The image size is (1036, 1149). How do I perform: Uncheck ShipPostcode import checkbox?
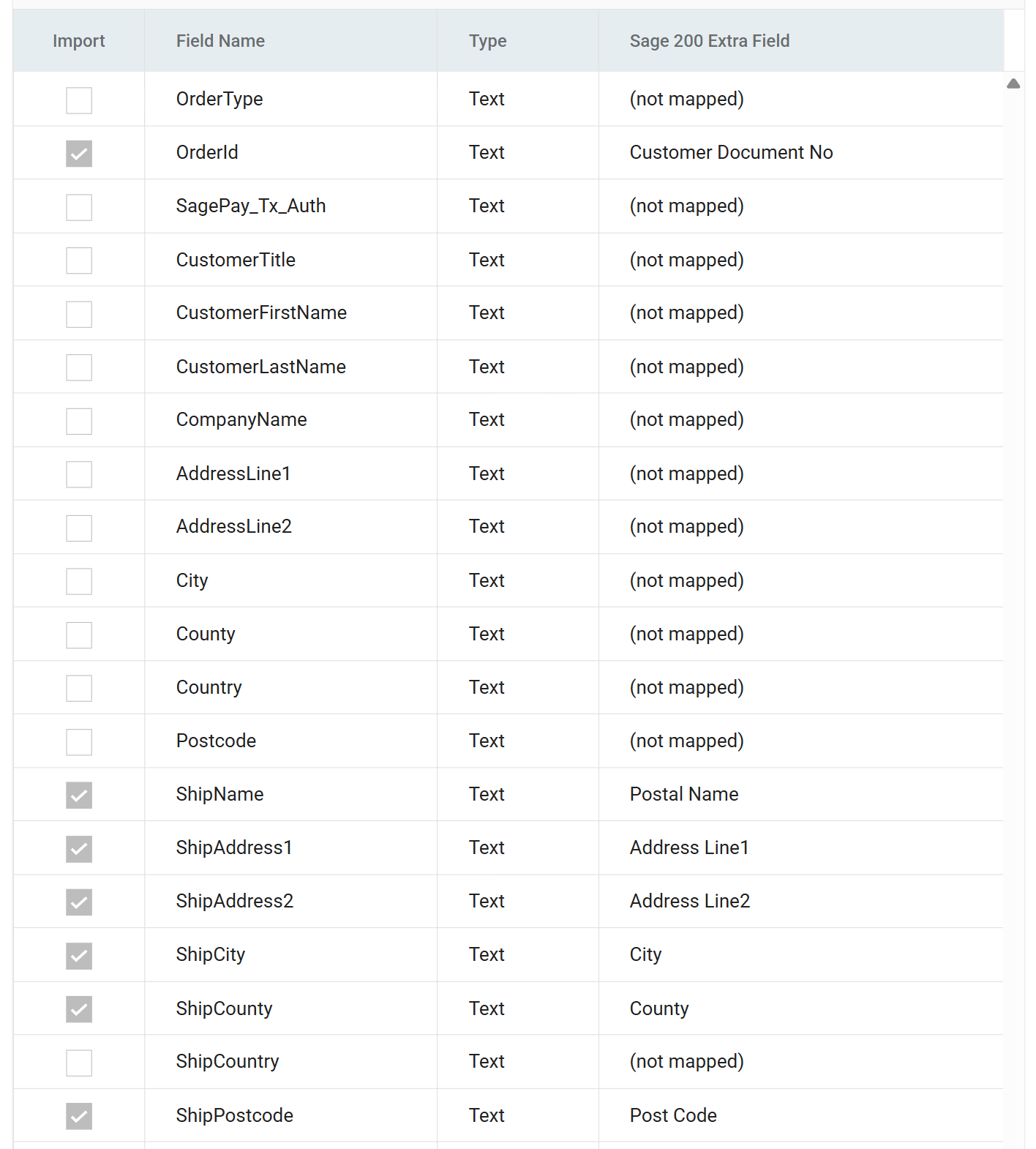pos(79,1116)
